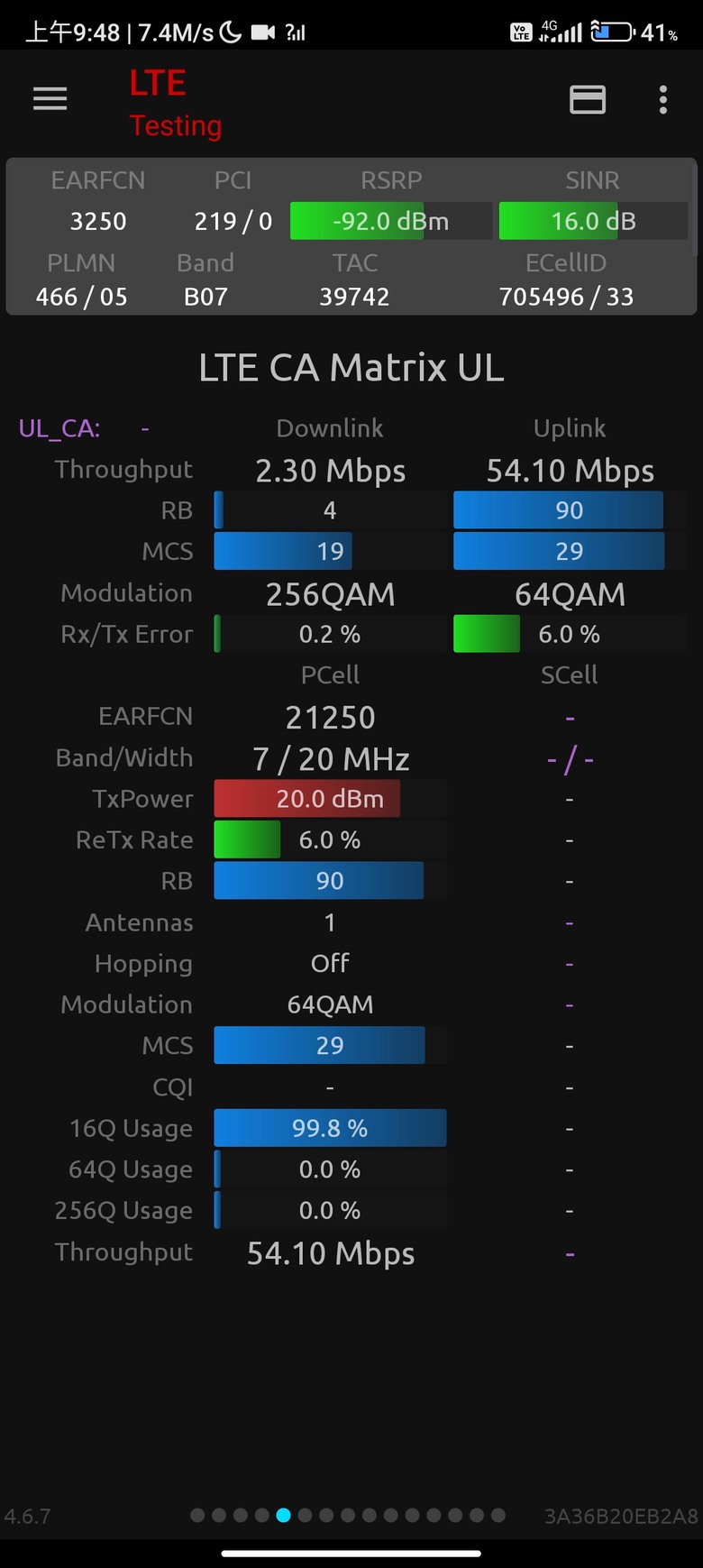Tap the SINR 16.0 dB bar
Screen dimensions: 703x1568
tap(593, 222)
